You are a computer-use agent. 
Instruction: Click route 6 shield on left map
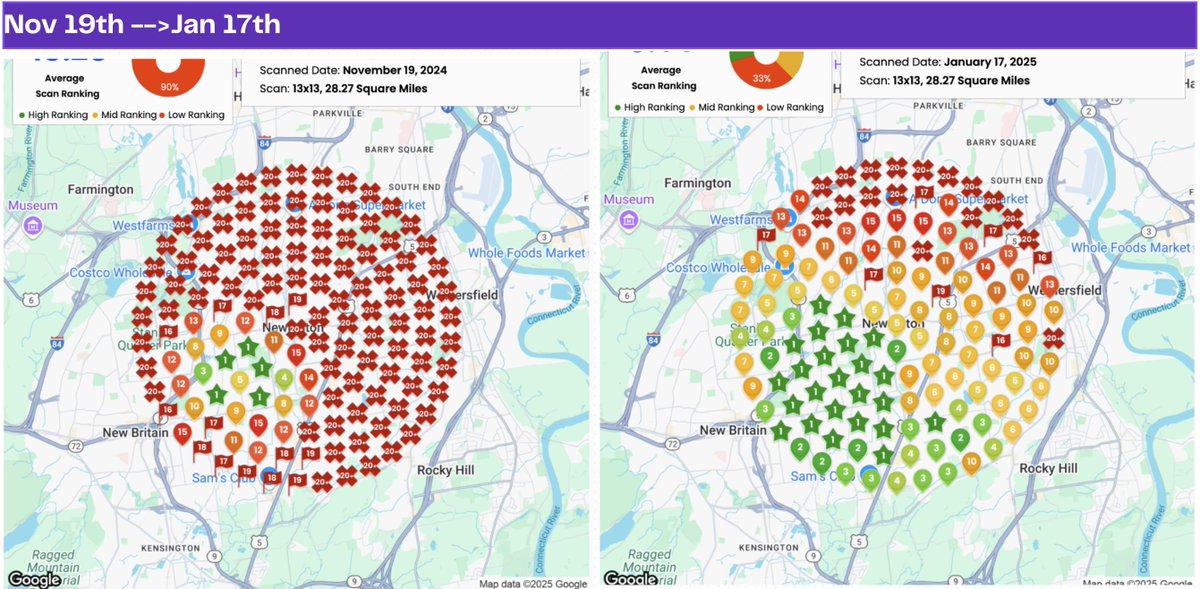[32, 299]
